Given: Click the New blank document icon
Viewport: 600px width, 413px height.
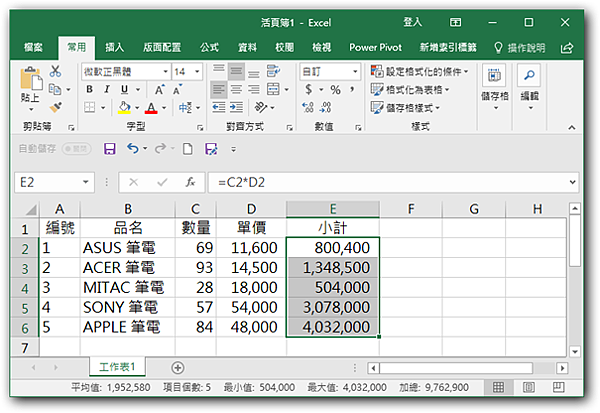Looking at the screenshot, I should point(188,149).
